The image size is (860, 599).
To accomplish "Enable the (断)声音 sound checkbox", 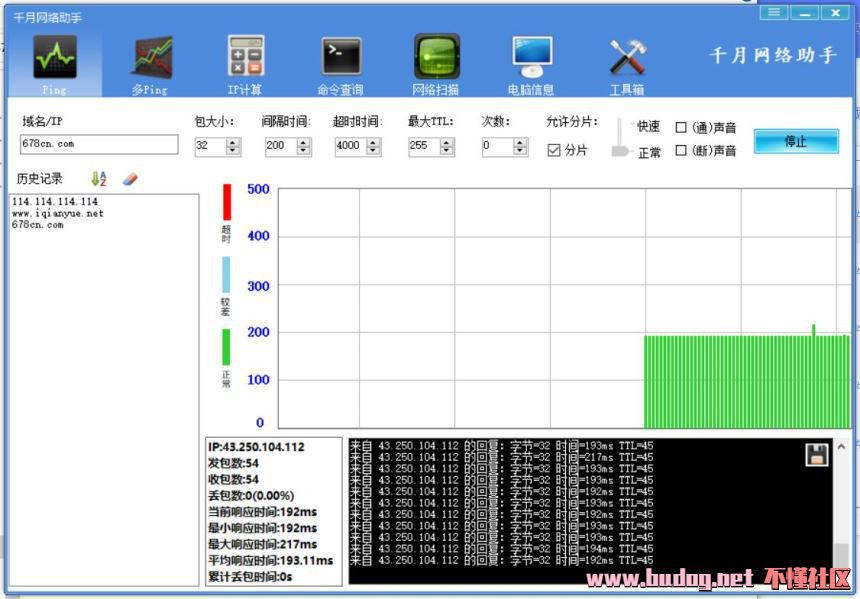I will pos(682,151).
